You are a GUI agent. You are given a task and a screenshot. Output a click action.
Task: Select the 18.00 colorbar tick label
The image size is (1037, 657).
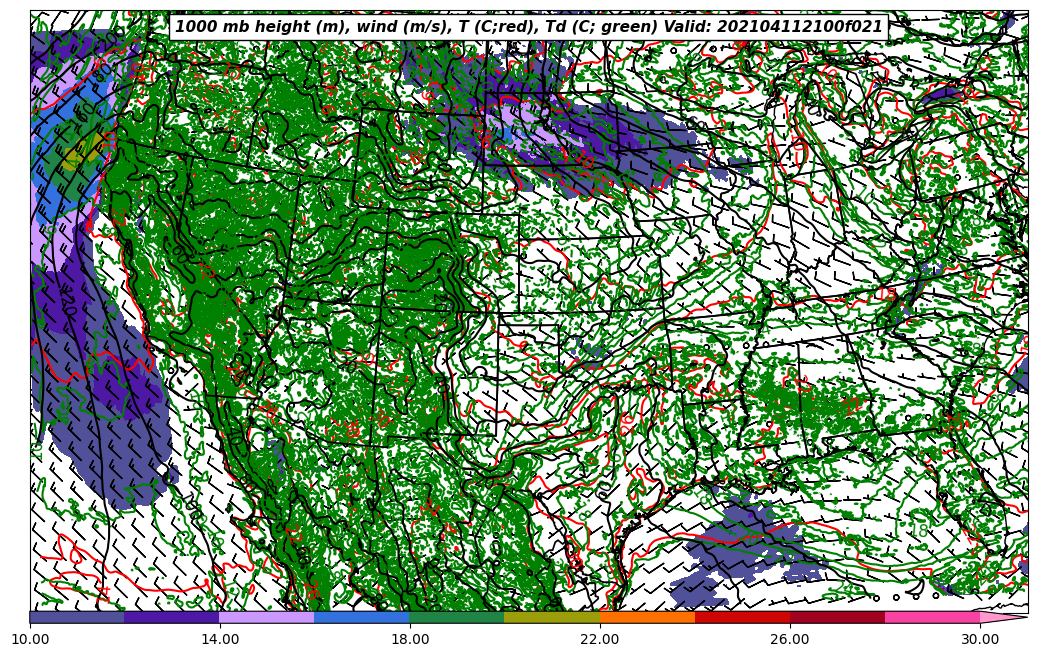click(x=410, y=639)
